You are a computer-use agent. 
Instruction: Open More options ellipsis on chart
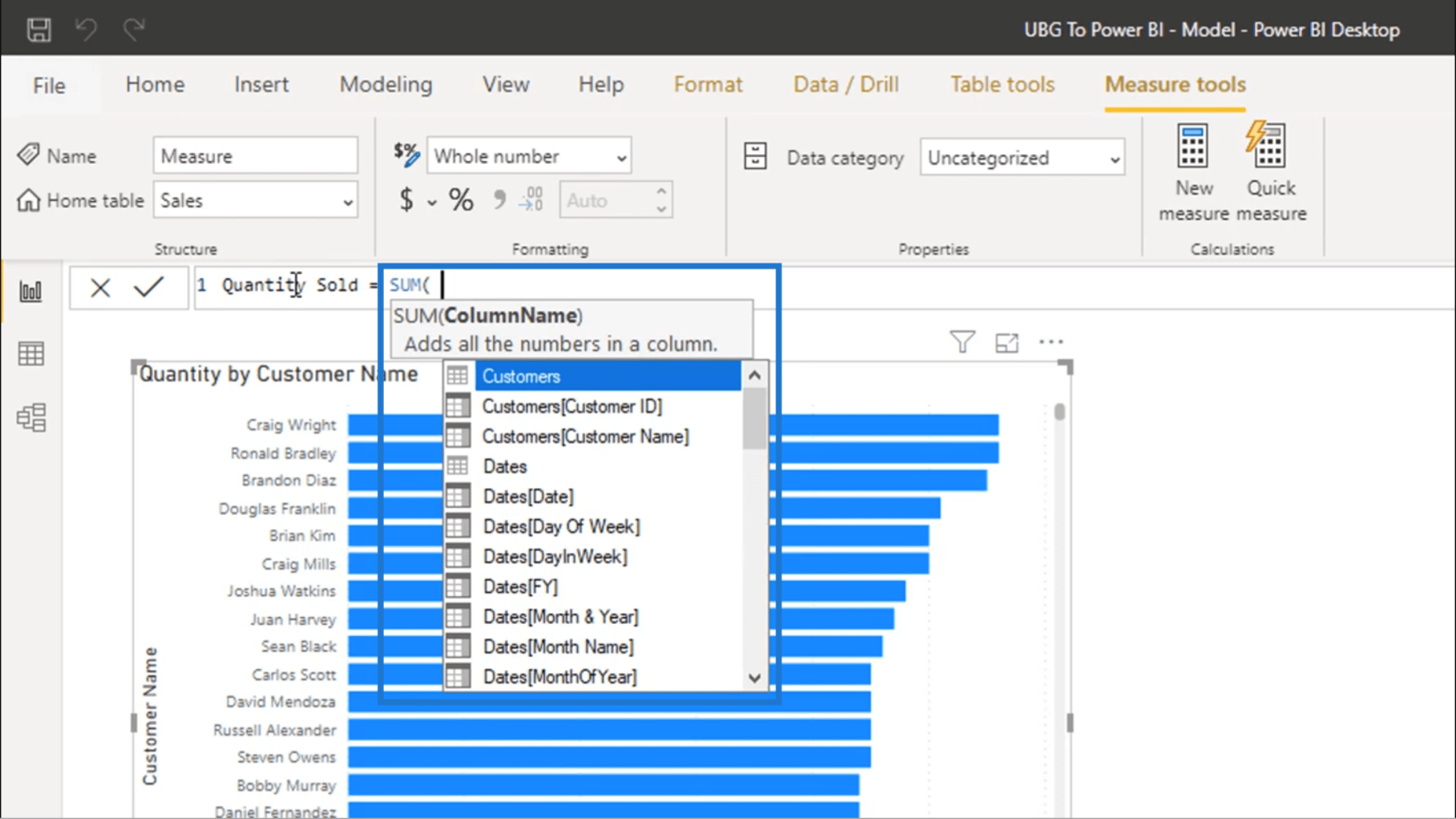tap(1051, 341)
